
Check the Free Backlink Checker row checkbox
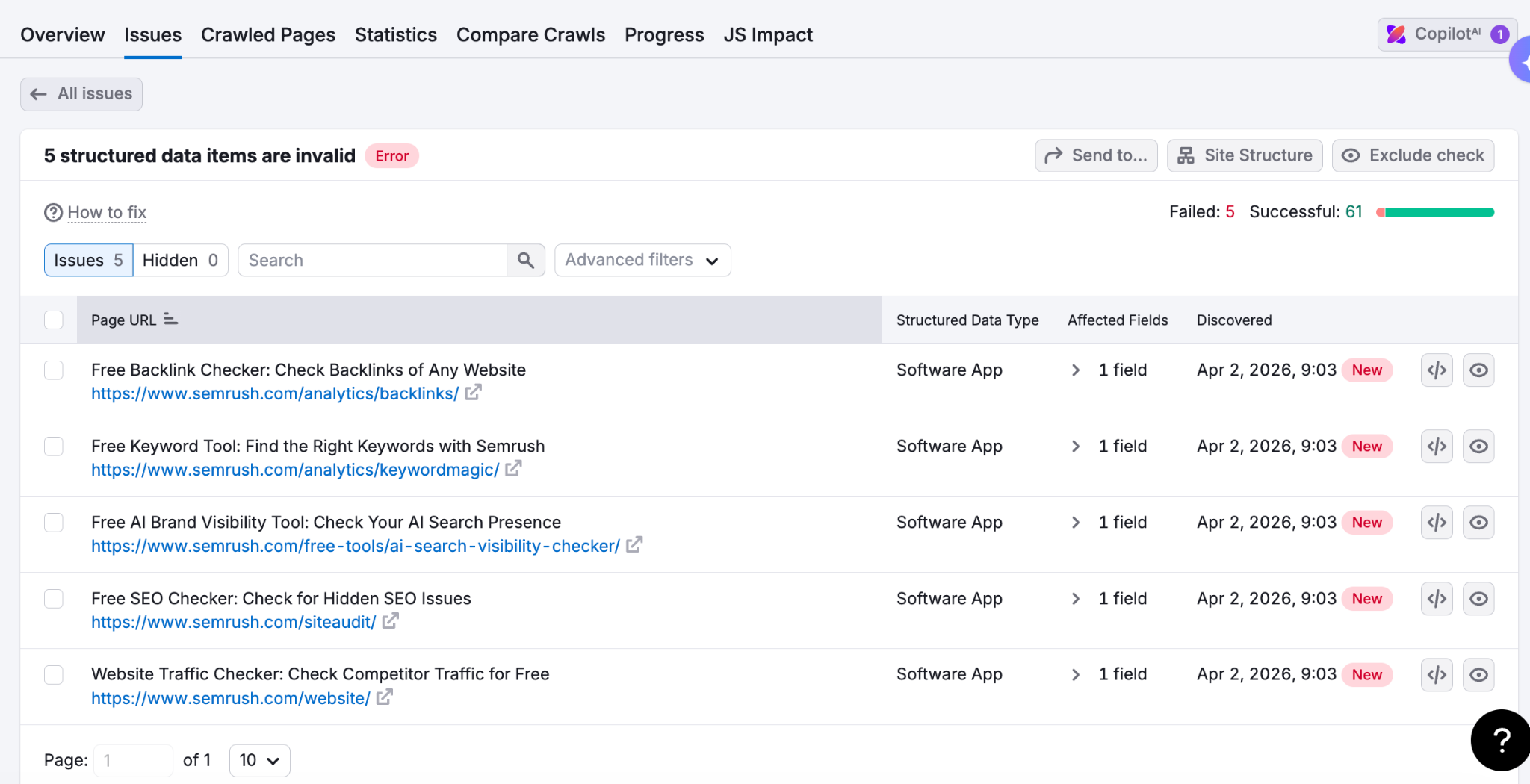pos(54,370)
